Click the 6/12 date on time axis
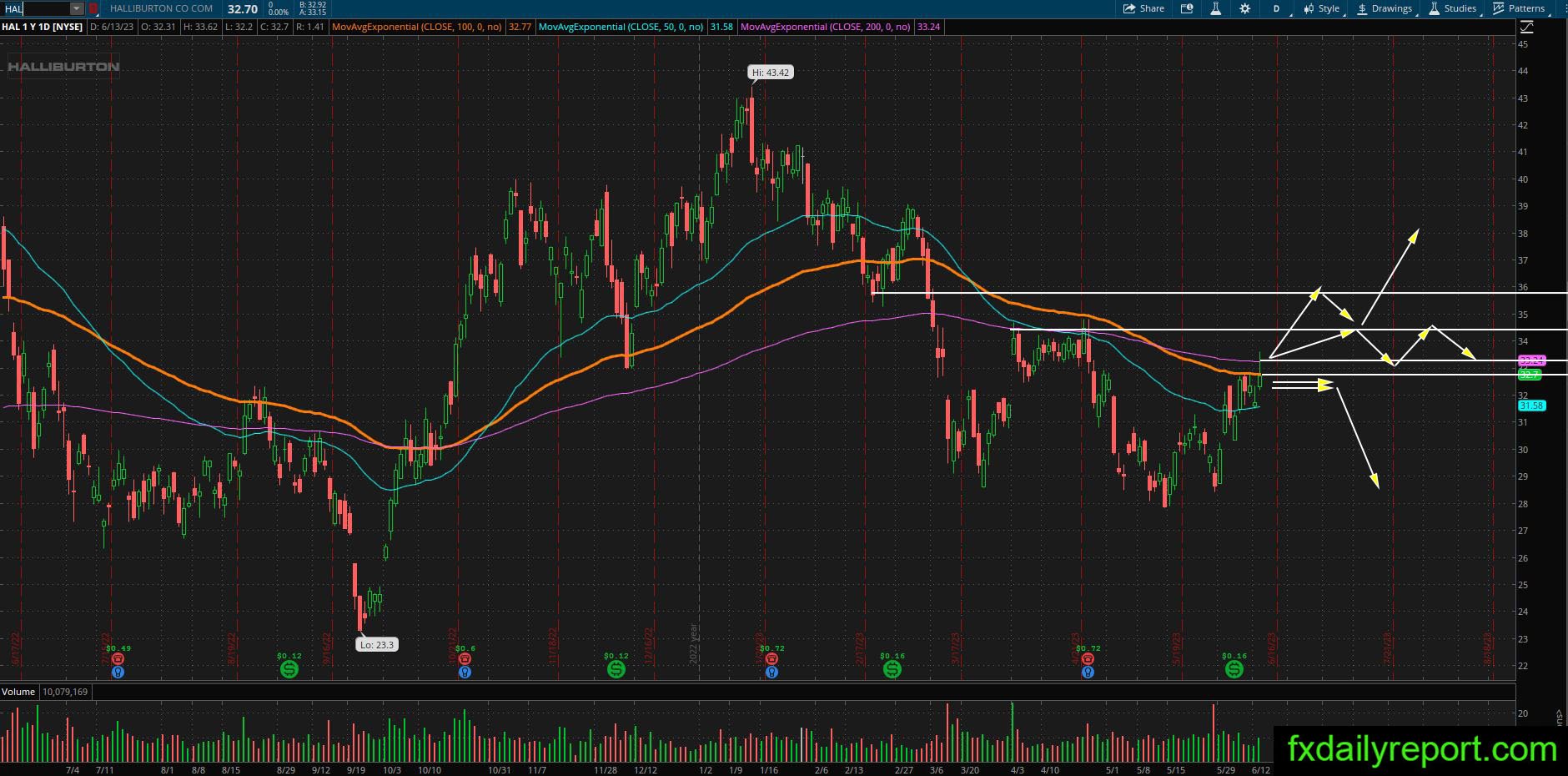1568x776 pixels. 1260,770
